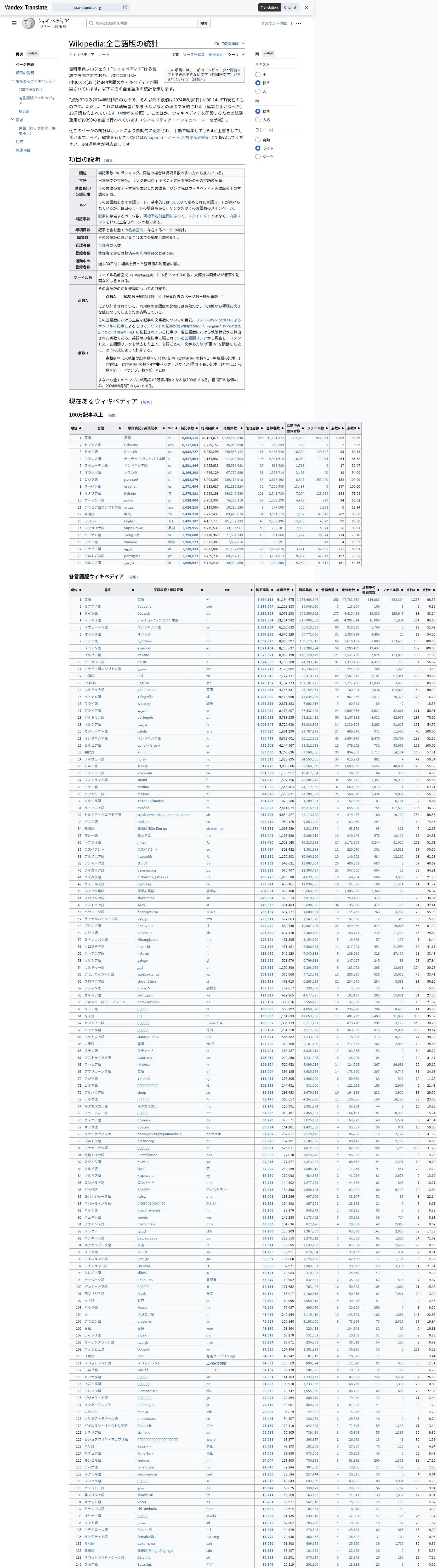
Task: Open the three-dot personal tools menu
Action: 299,23
